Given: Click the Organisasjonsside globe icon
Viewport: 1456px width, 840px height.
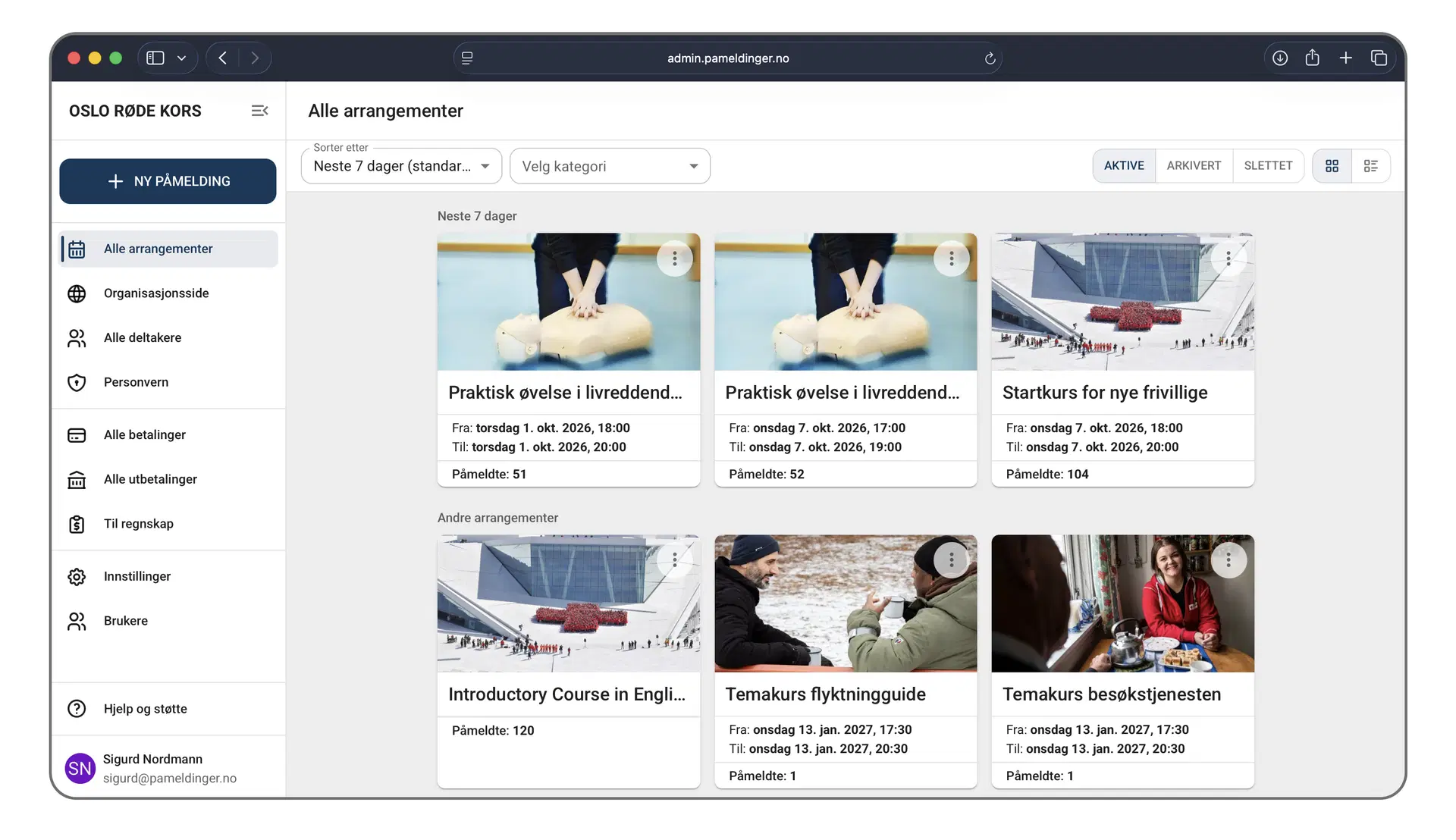Looking at the screenshot, I should pyautogui.click(x=77, y=293).
